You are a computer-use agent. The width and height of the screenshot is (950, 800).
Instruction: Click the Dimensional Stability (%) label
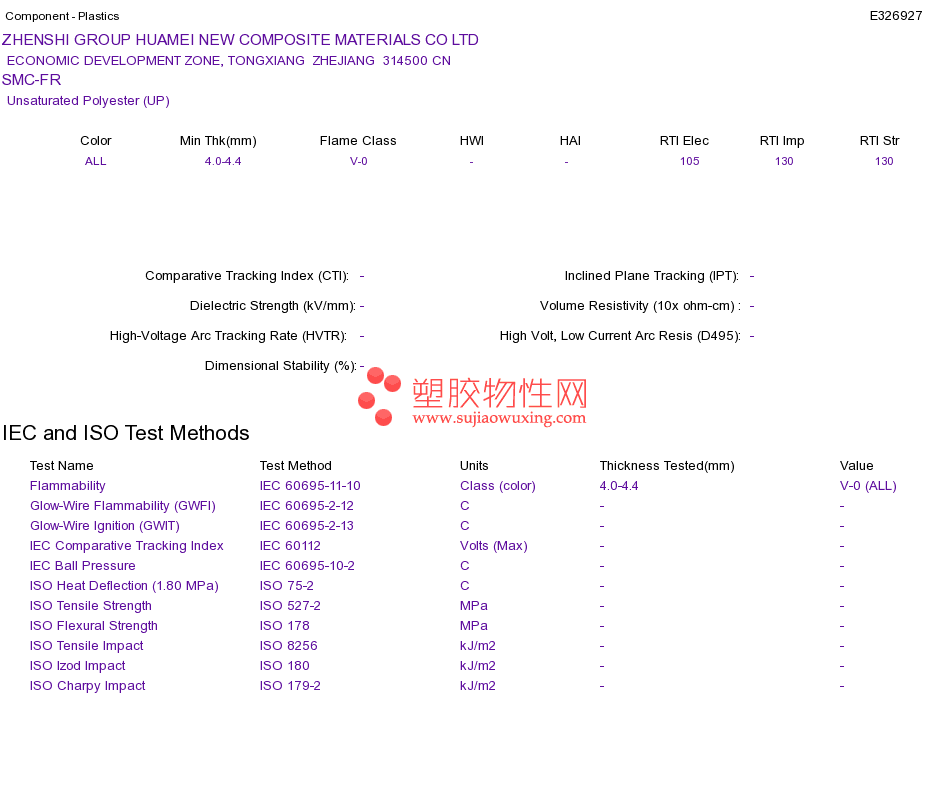[281, 366]
